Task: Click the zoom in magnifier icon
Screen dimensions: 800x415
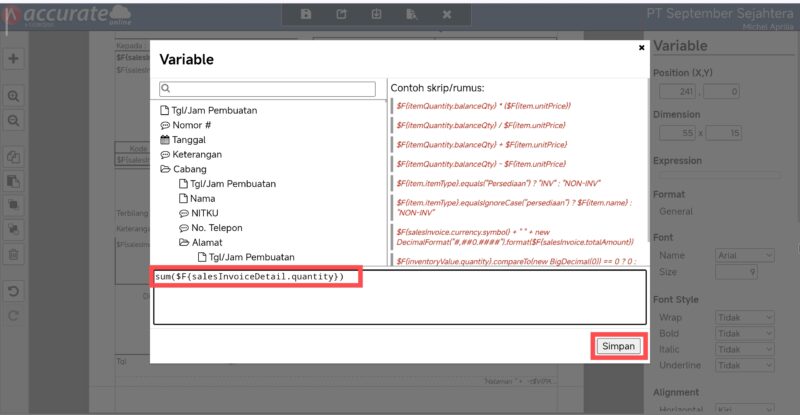Action: point(14,96)
